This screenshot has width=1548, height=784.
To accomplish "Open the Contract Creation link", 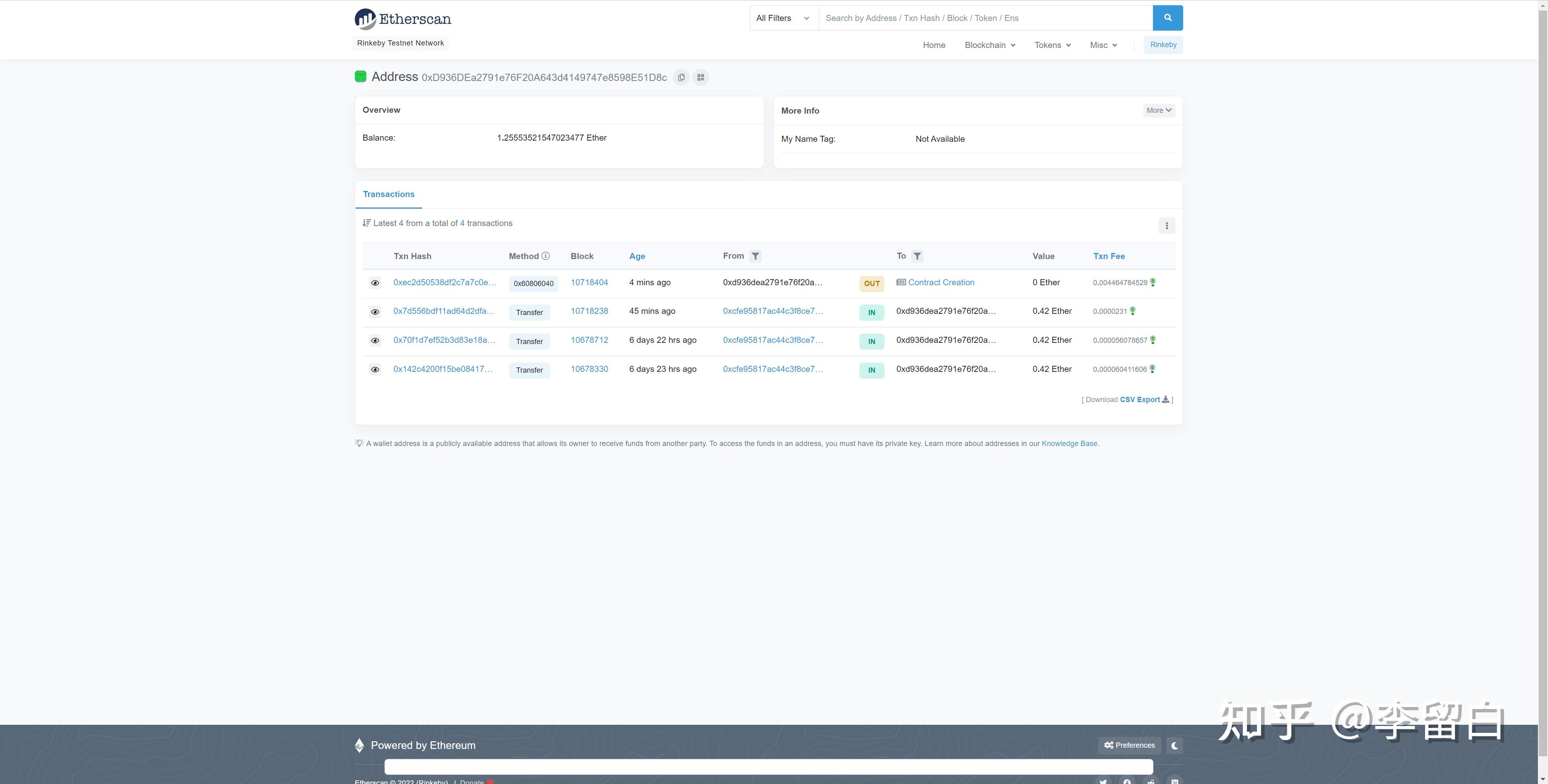I will [x=941, y=282].
